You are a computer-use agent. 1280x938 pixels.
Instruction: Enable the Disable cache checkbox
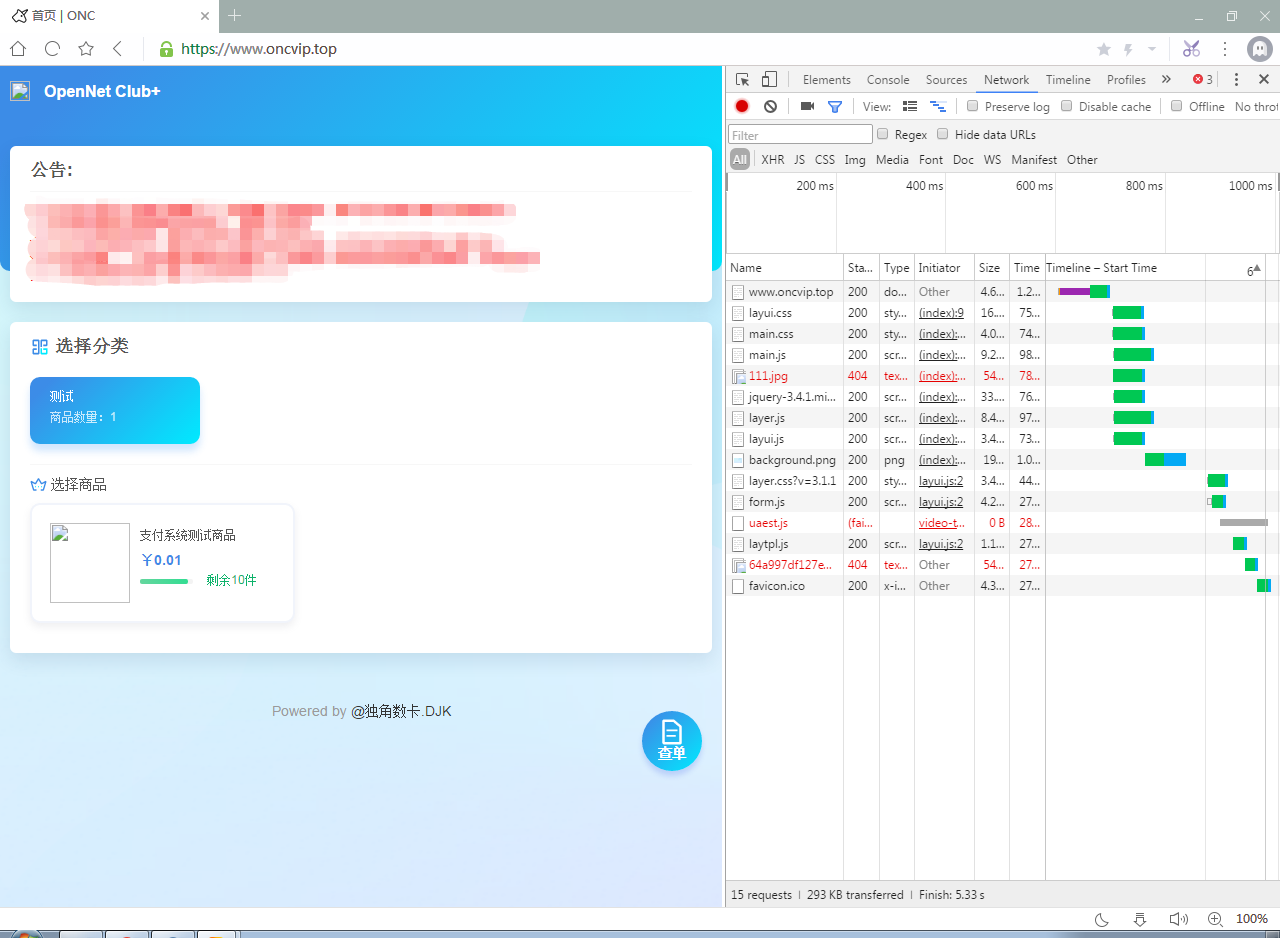pos(1067,106)
